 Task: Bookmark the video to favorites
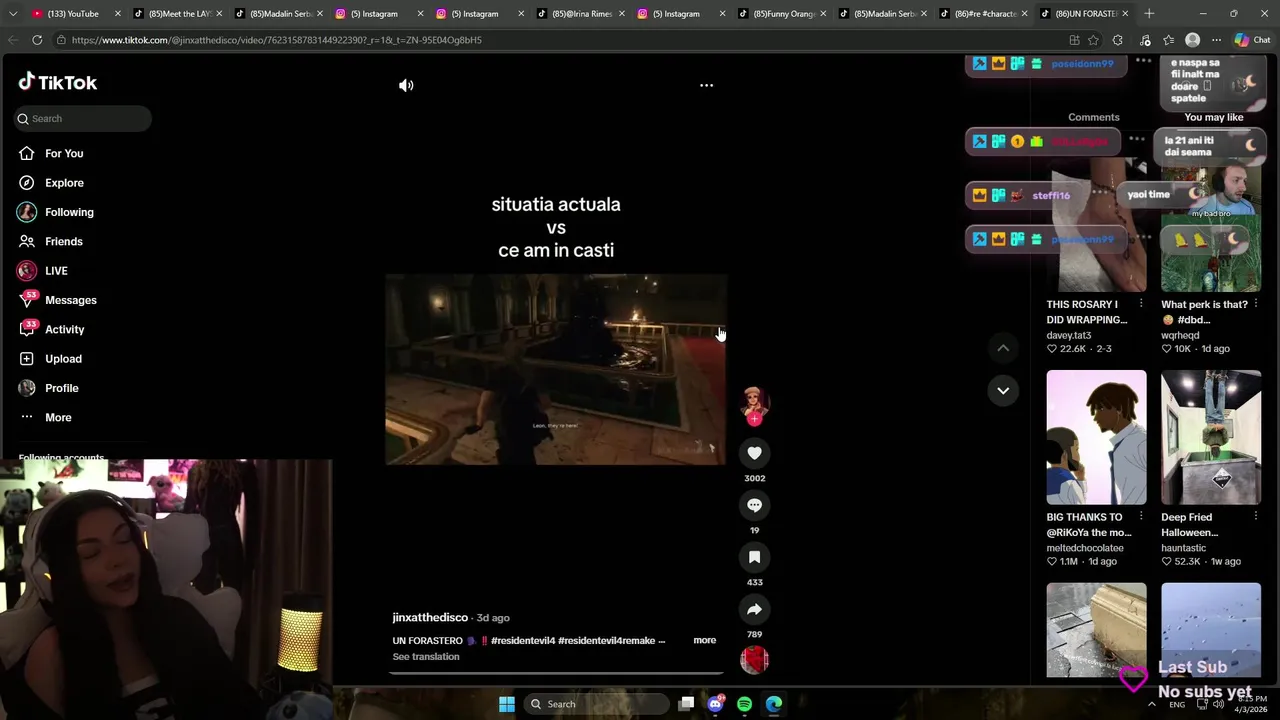[754, 557]
